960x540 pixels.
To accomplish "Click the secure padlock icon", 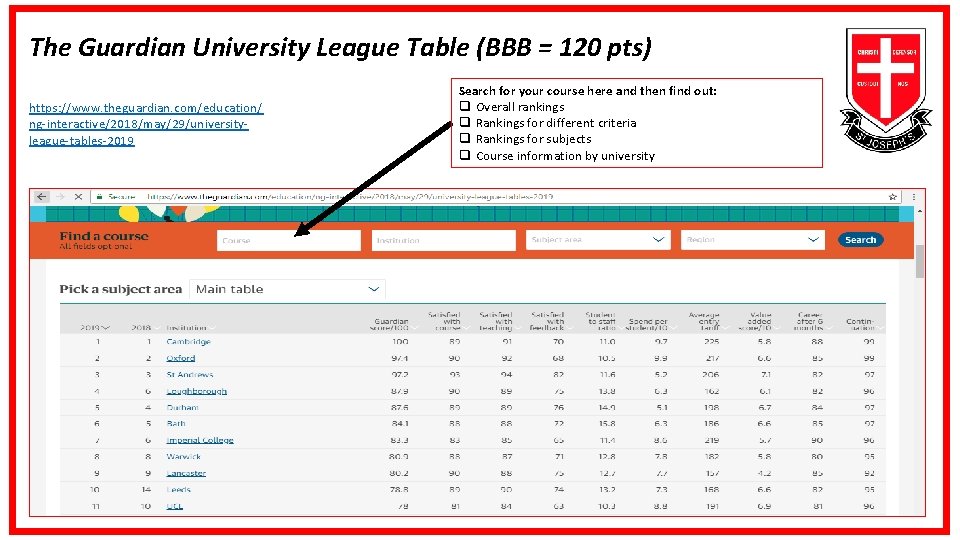I will (x=99, y=197).
